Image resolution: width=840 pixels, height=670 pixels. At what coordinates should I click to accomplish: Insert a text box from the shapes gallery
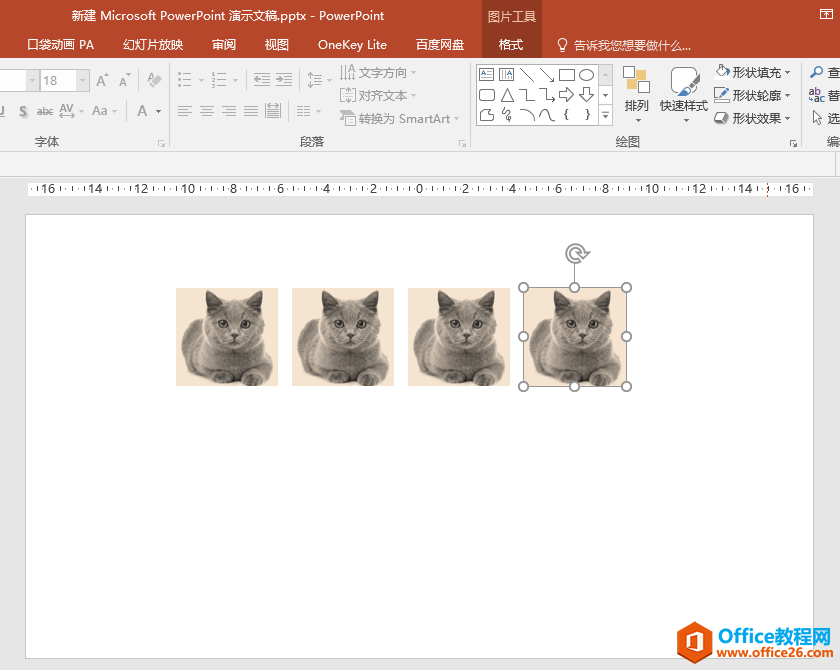click(x=487, y=75)
